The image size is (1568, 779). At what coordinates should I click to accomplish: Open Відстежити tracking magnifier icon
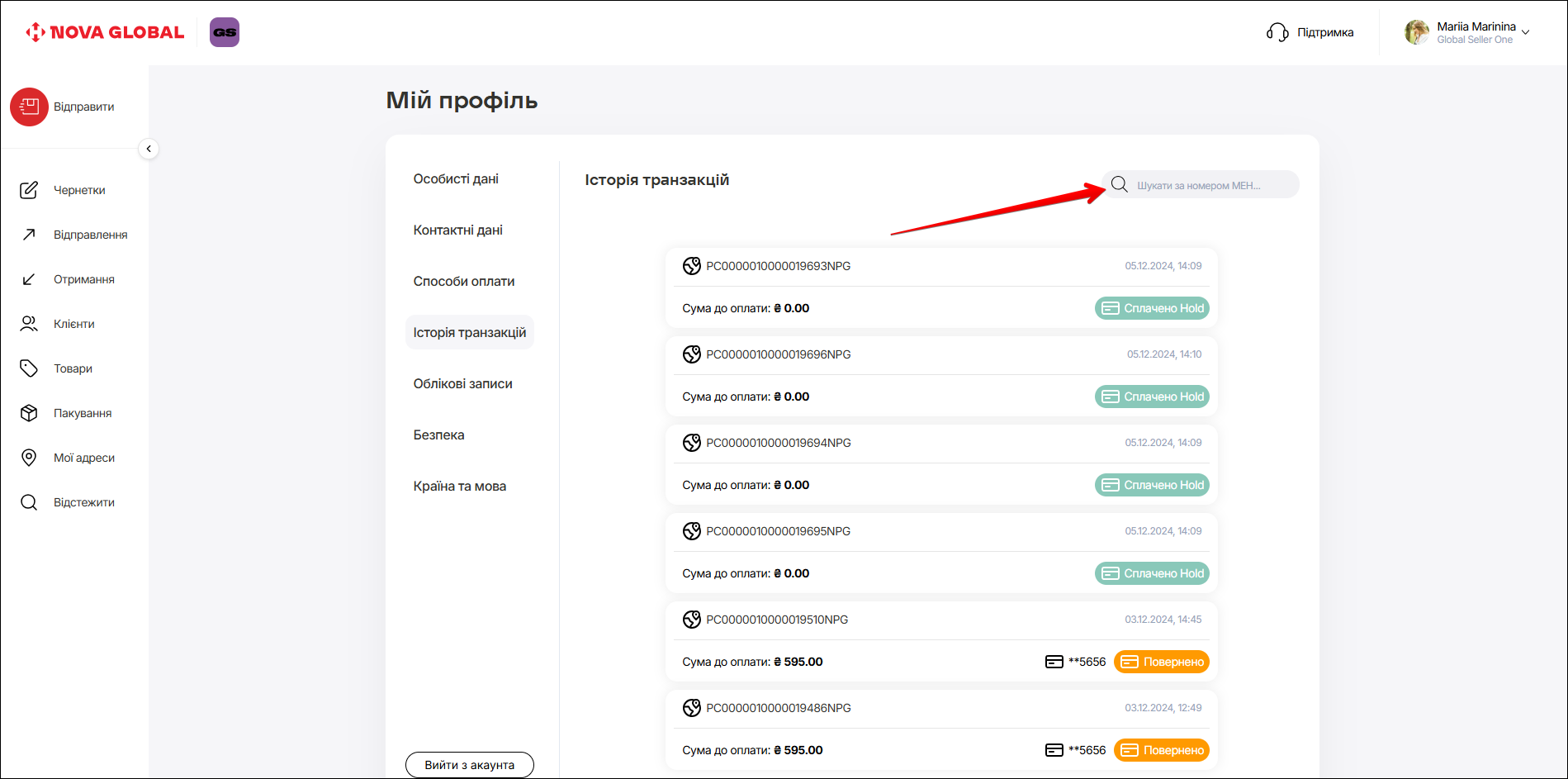pyautogui.click(x=29, y=502)
